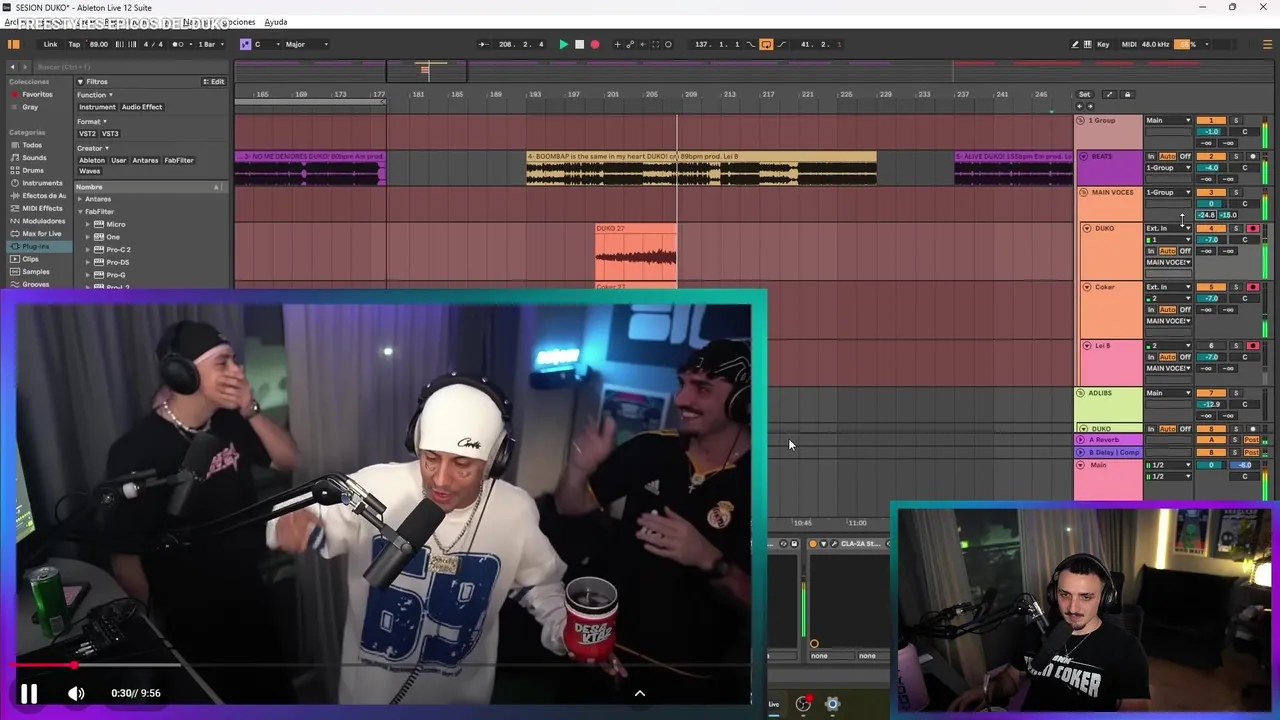
Task: Toggle the metronome icon
Action: pyautogui.click(x=178, y=44)
